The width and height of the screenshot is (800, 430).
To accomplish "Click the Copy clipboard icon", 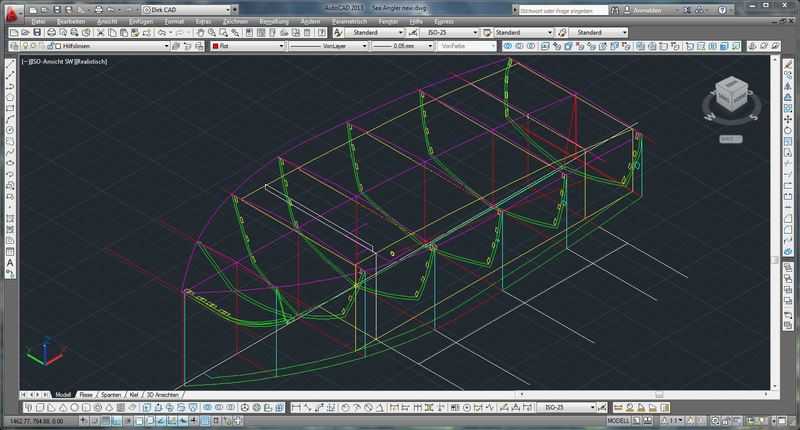I will click(x=112, y=33).
